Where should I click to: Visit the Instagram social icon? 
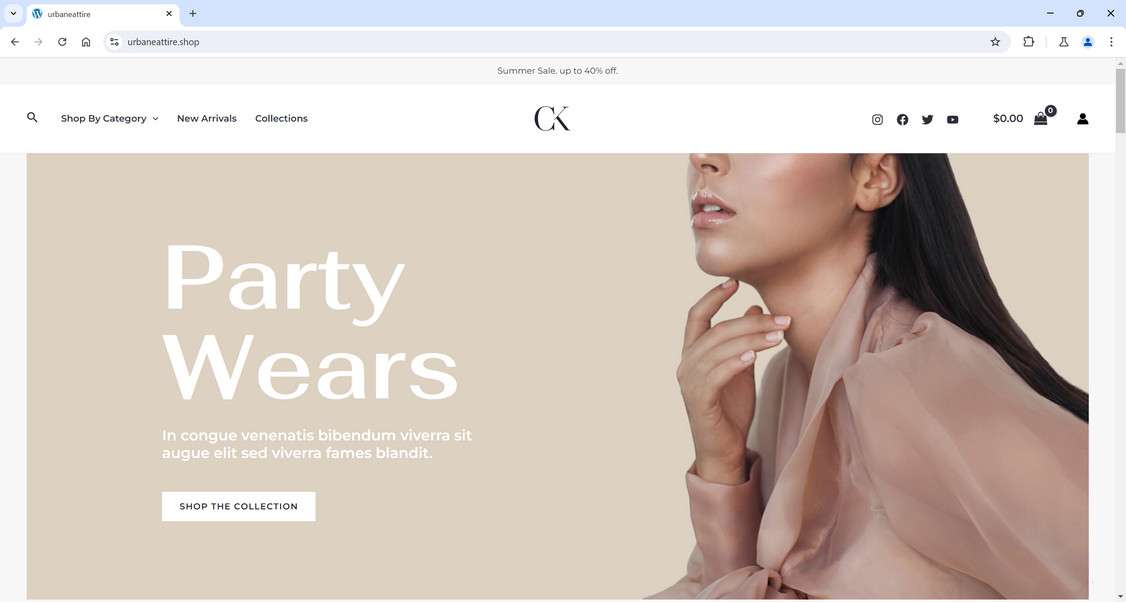[877, 119]
